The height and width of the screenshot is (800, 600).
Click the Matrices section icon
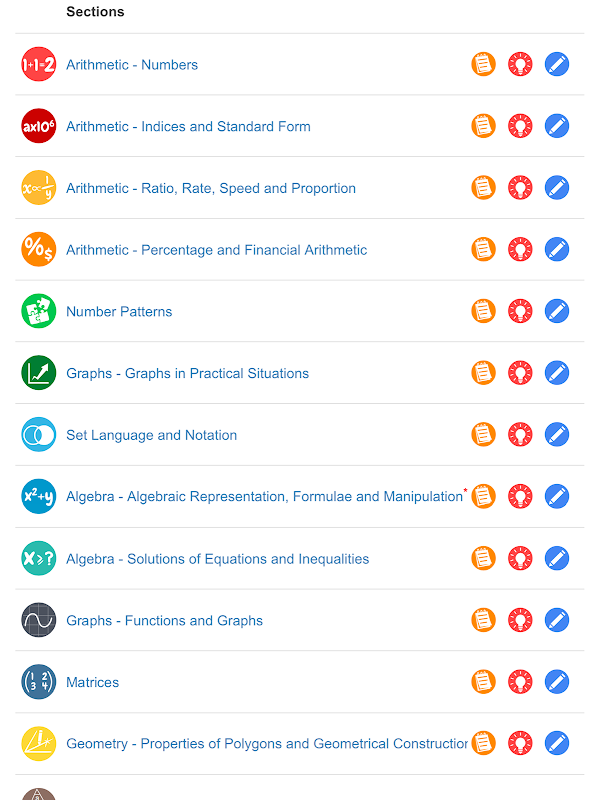[39, 682]
